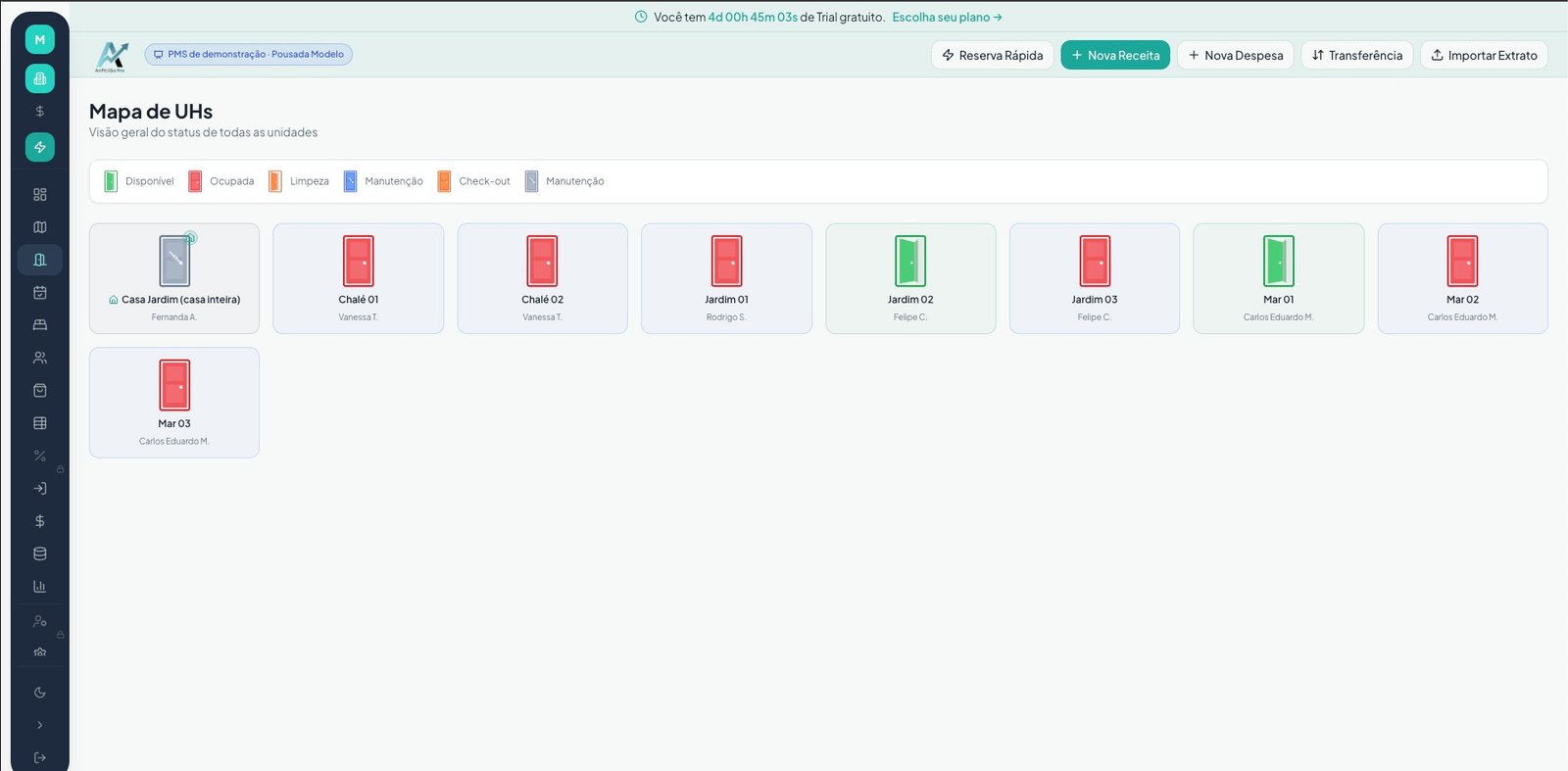
Task: Open the calendar check icon in sidebar
Action: pos(39,292)
